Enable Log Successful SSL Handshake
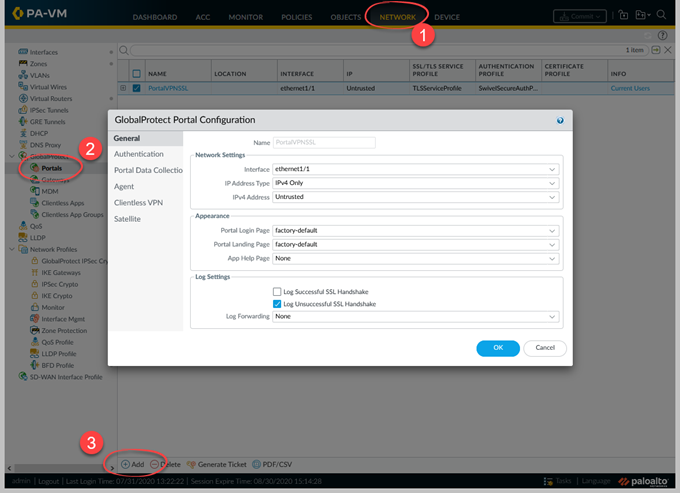Screen dimensions: 680x493 point(278,291)
